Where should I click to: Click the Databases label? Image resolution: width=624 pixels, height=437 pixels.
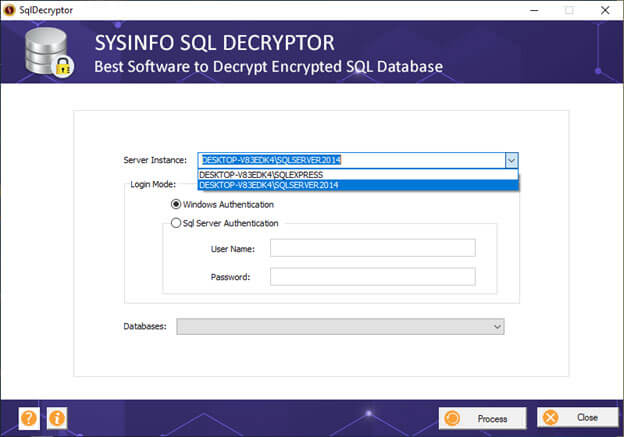tap(145, 326)
